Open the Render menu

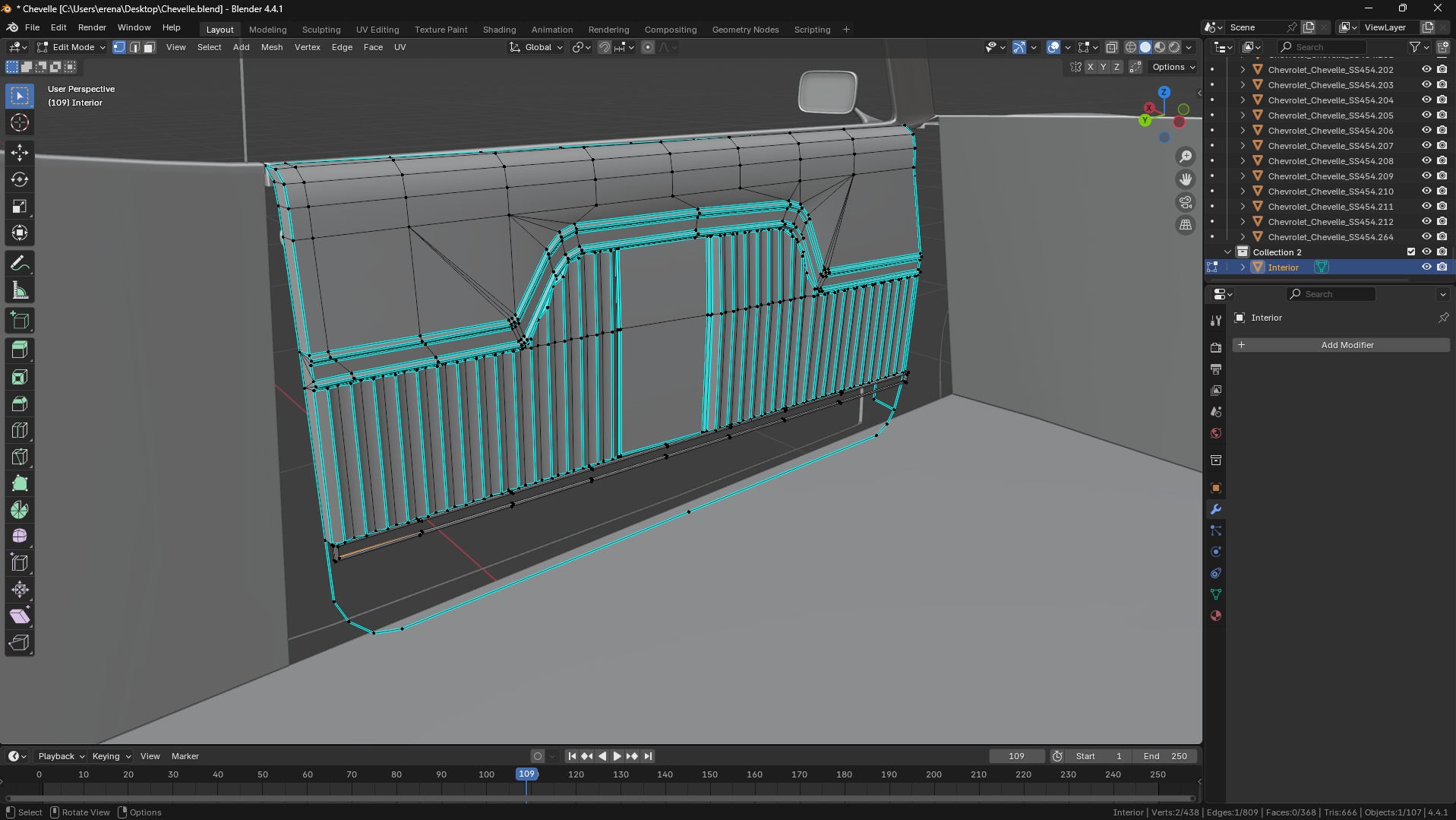92,27
